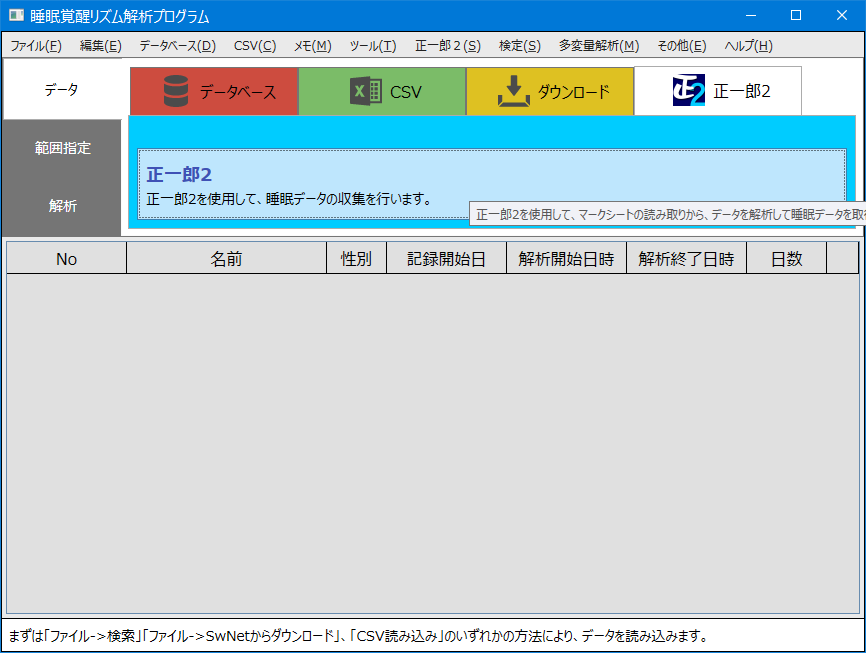Sort by the 記録開始日 column header

coord(446,259)
